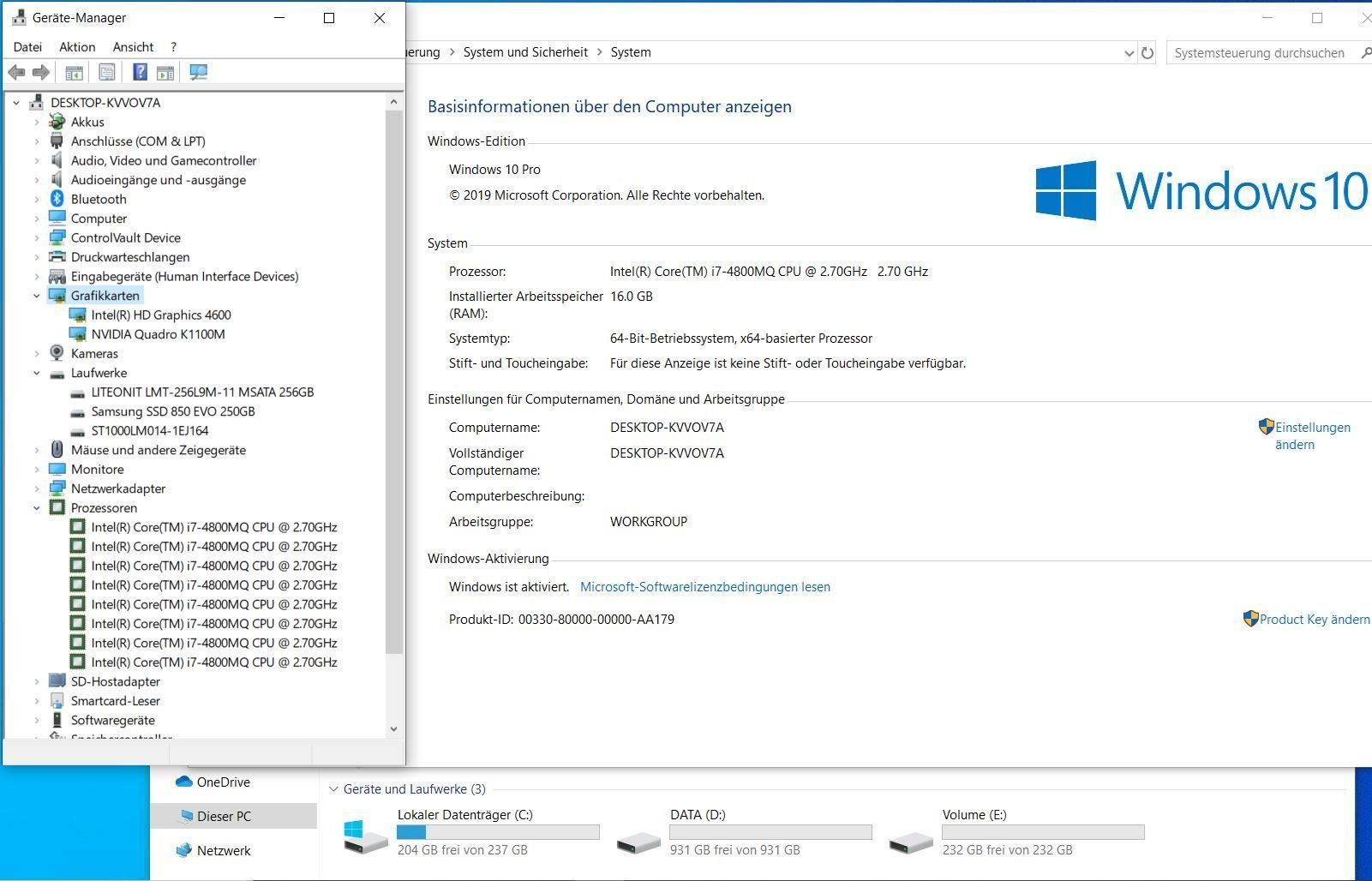The width and height of the screenshot is (1372, 881).
Task: Click the Smartcard-Leser icon
Action: tap(57, 701)
